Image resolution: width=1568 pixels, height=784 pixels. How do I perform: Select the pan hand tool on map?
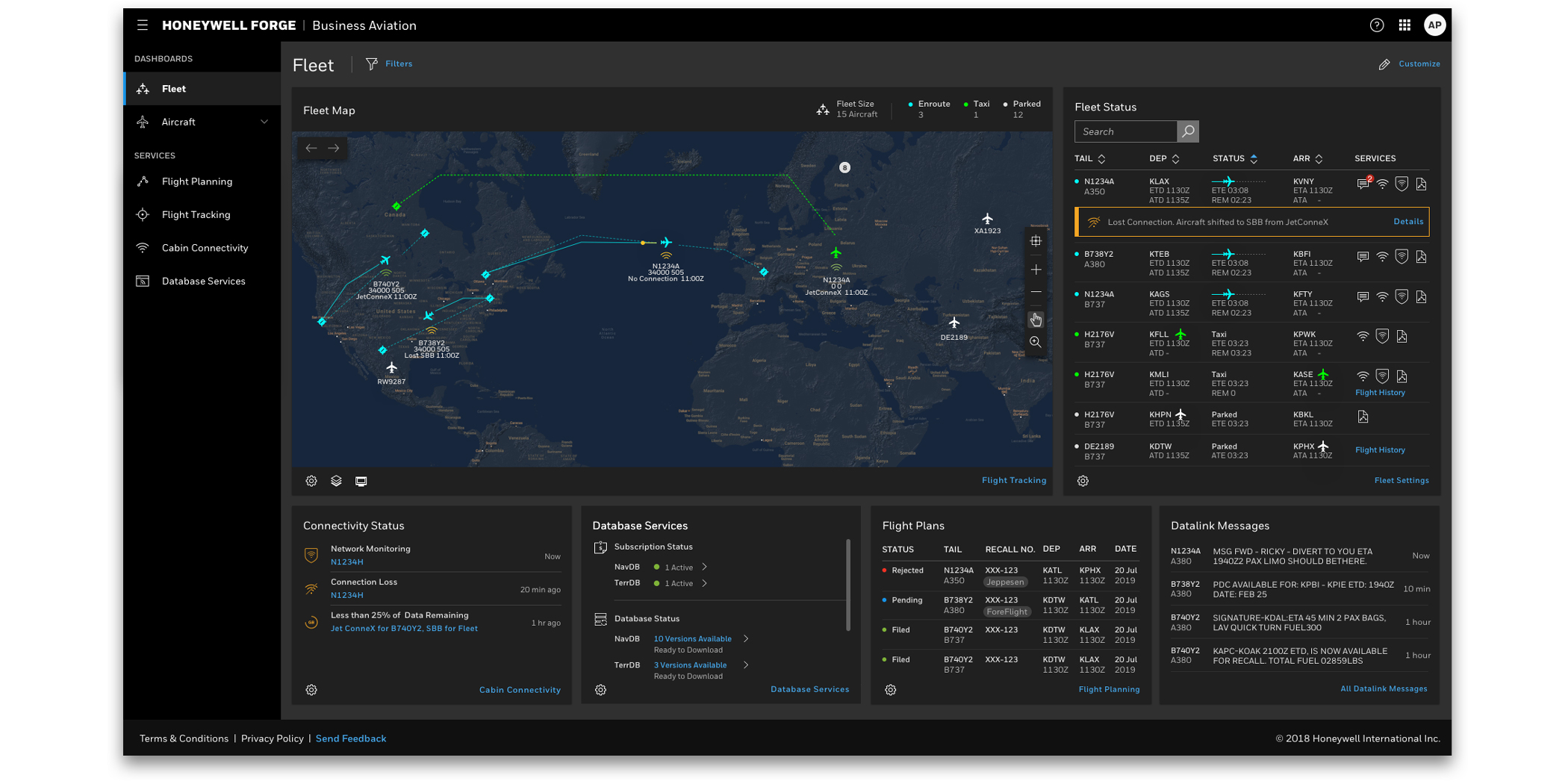(1036, 320)
